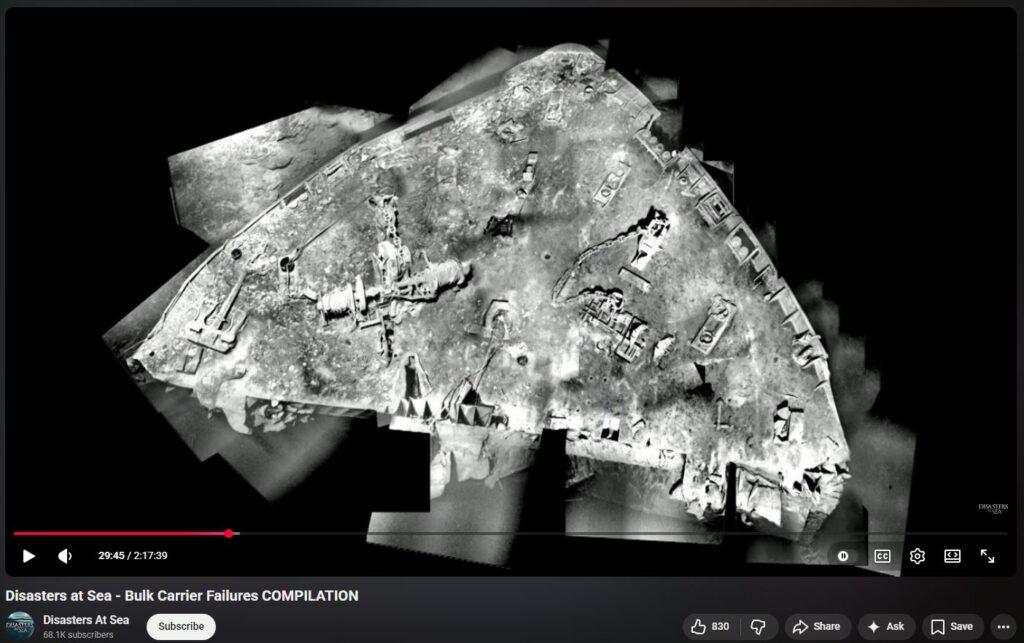Image resolution: width=1024 pixels, height=643 pixels.
Task: Open the more actions ellipsis menu
Action: 1004,627
